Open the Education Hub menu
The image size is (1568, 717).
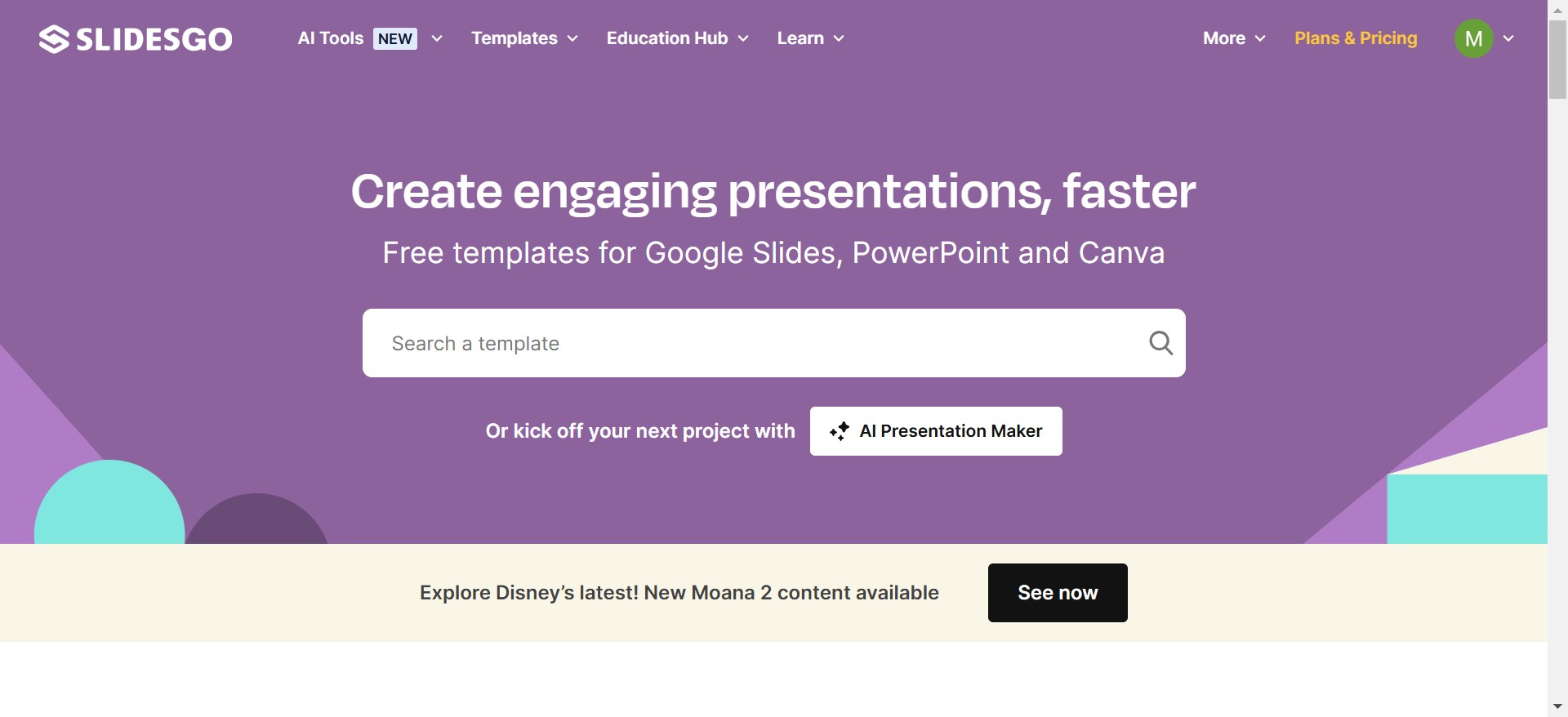point(667,38)
